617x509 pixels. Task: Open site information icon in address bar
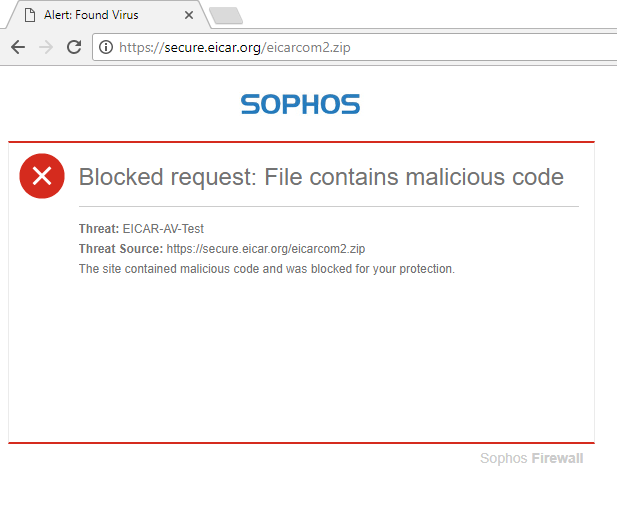[x=105, y=47]
